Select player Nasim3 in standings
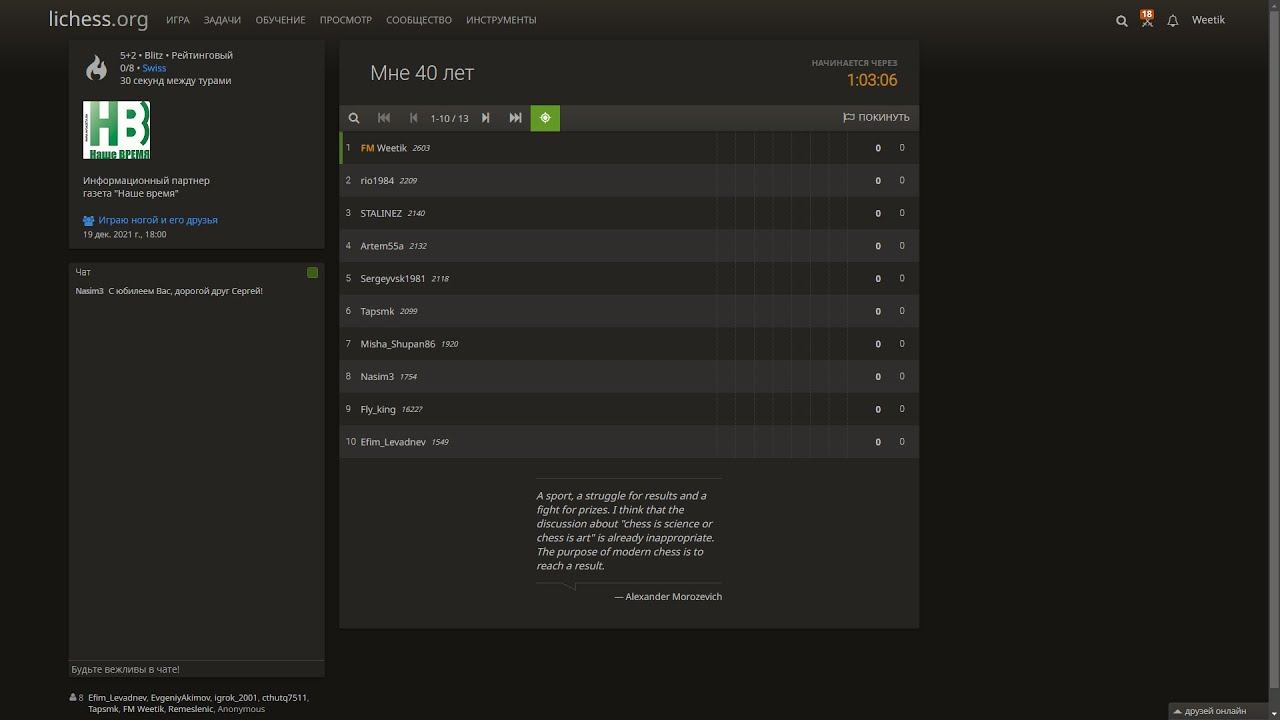Image resolution: width=1280 pixels, height=720 pixels. click(x=629, y=377)
